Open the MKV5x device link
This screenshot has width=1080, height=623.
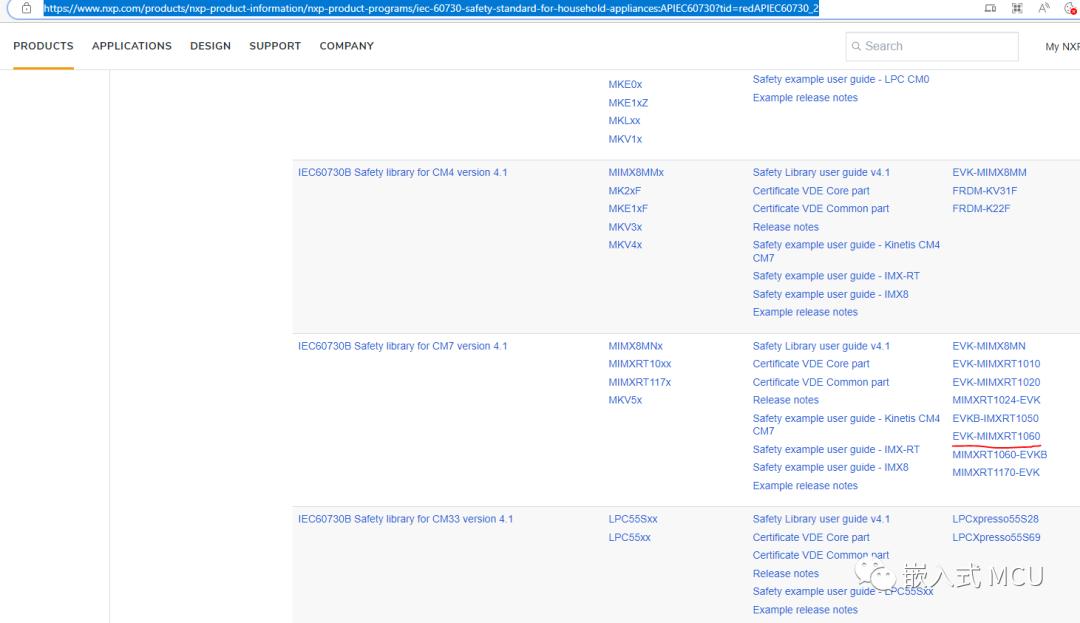(625, 400)
